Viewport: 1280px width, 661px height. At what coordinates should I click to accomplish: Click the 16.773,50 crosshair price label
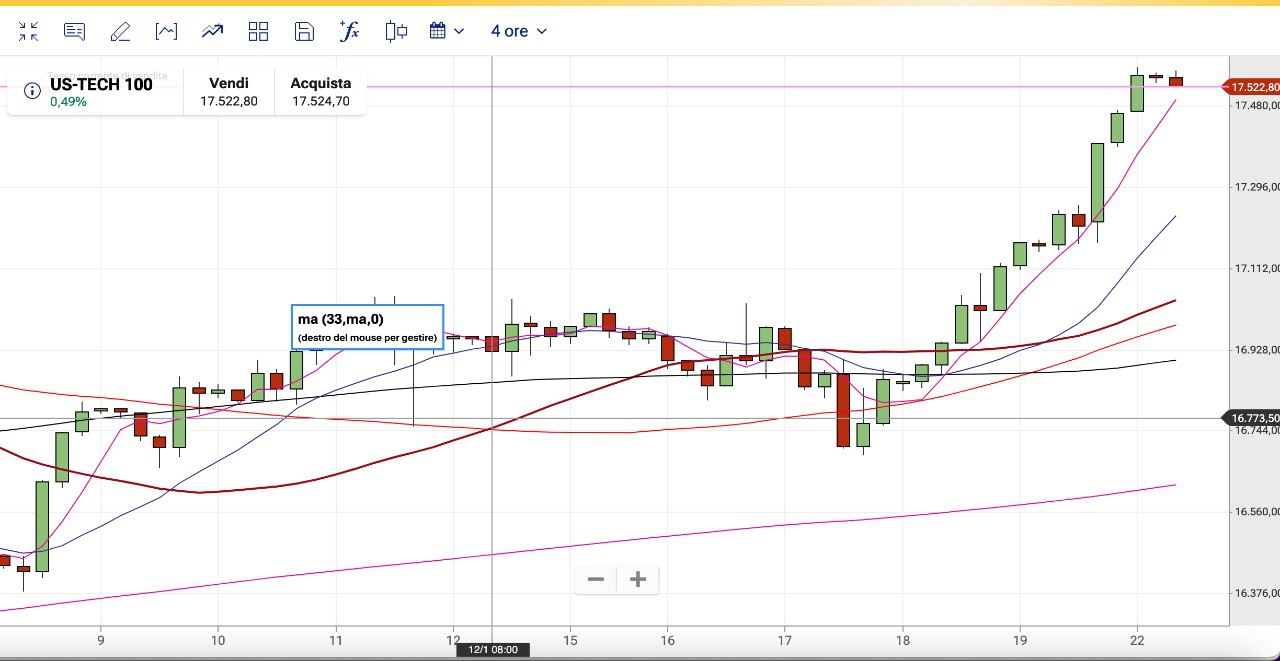click(x=1254, y=418)
